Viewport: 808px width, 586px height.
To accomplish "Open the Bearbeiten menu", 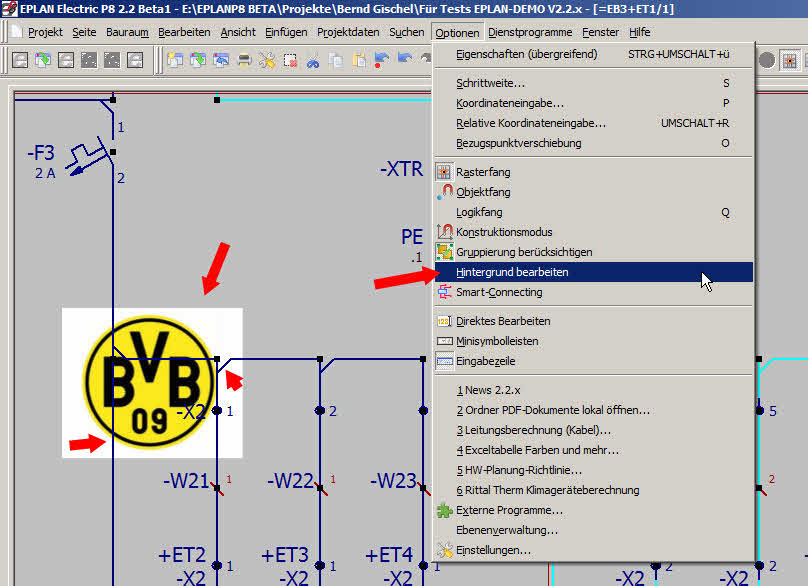I will point(184,32).
